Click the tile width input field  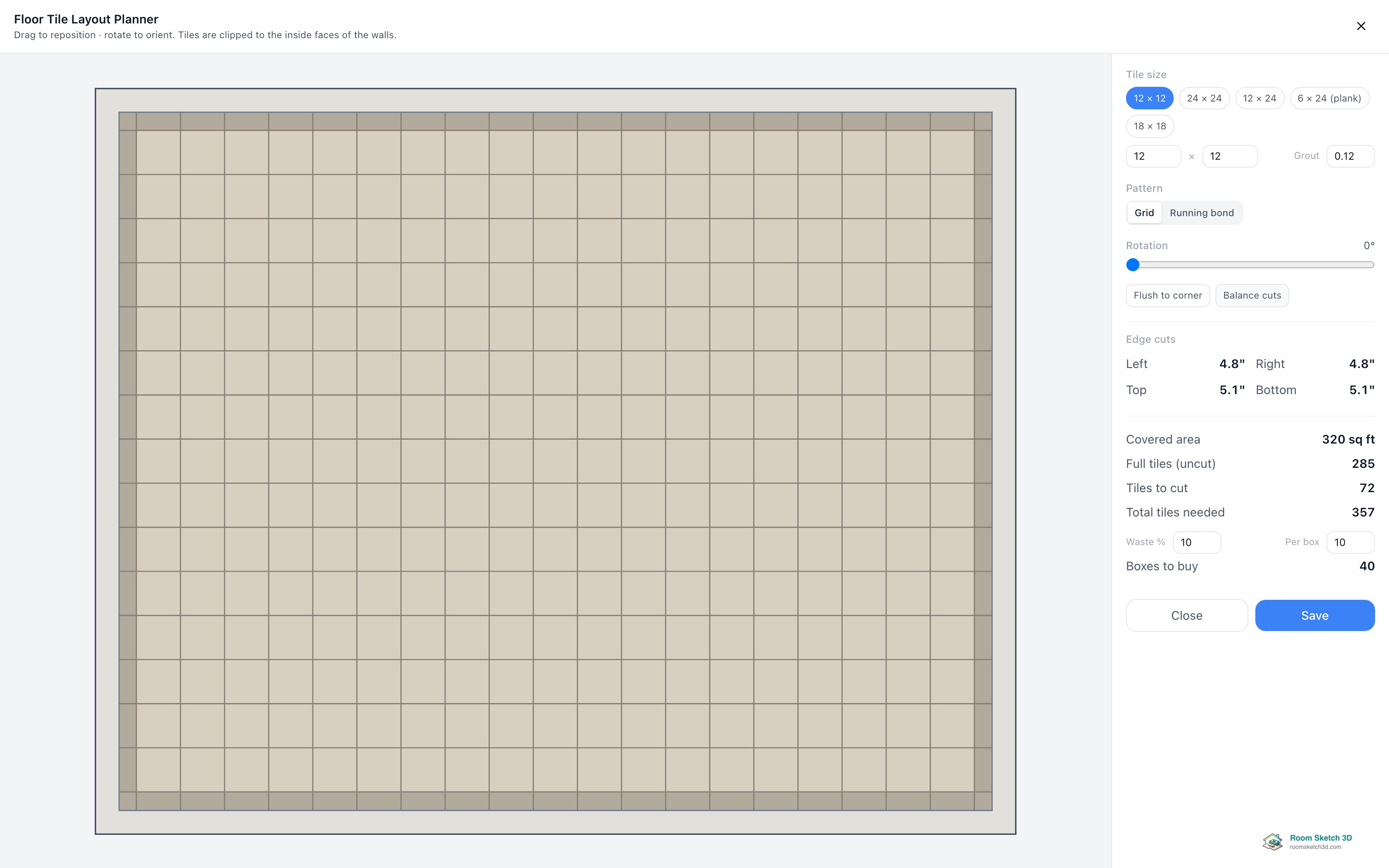(1153, 156)
